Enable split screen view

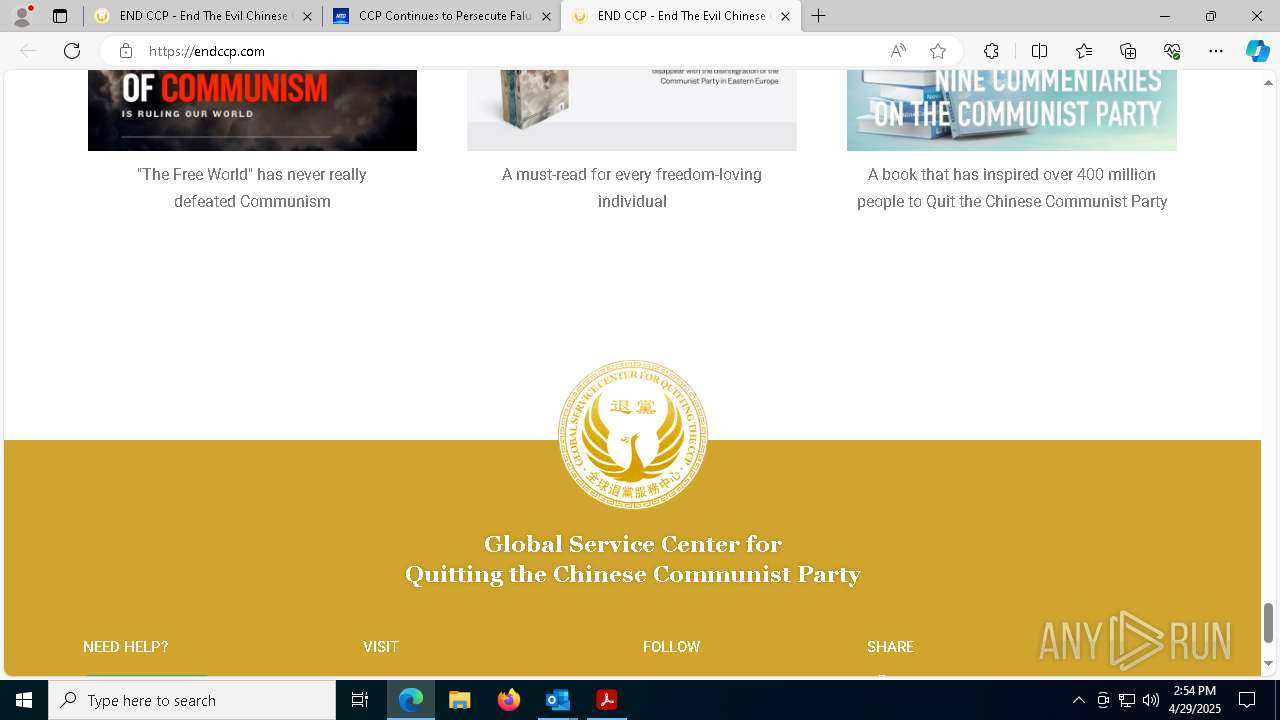1039,51
